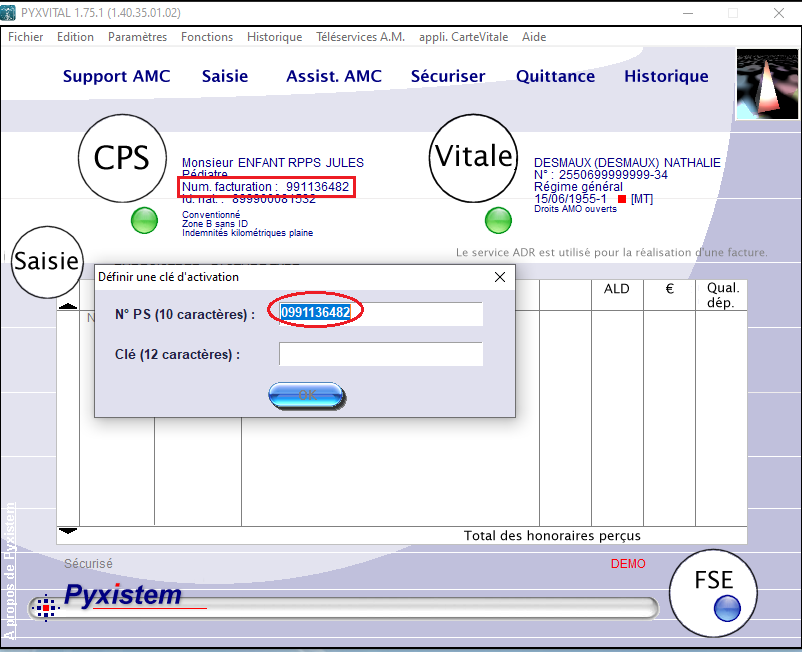Viewport: 802px width, 652px height.
Task: Click the 'Régime général' text
Action: (x=578, y=187)
